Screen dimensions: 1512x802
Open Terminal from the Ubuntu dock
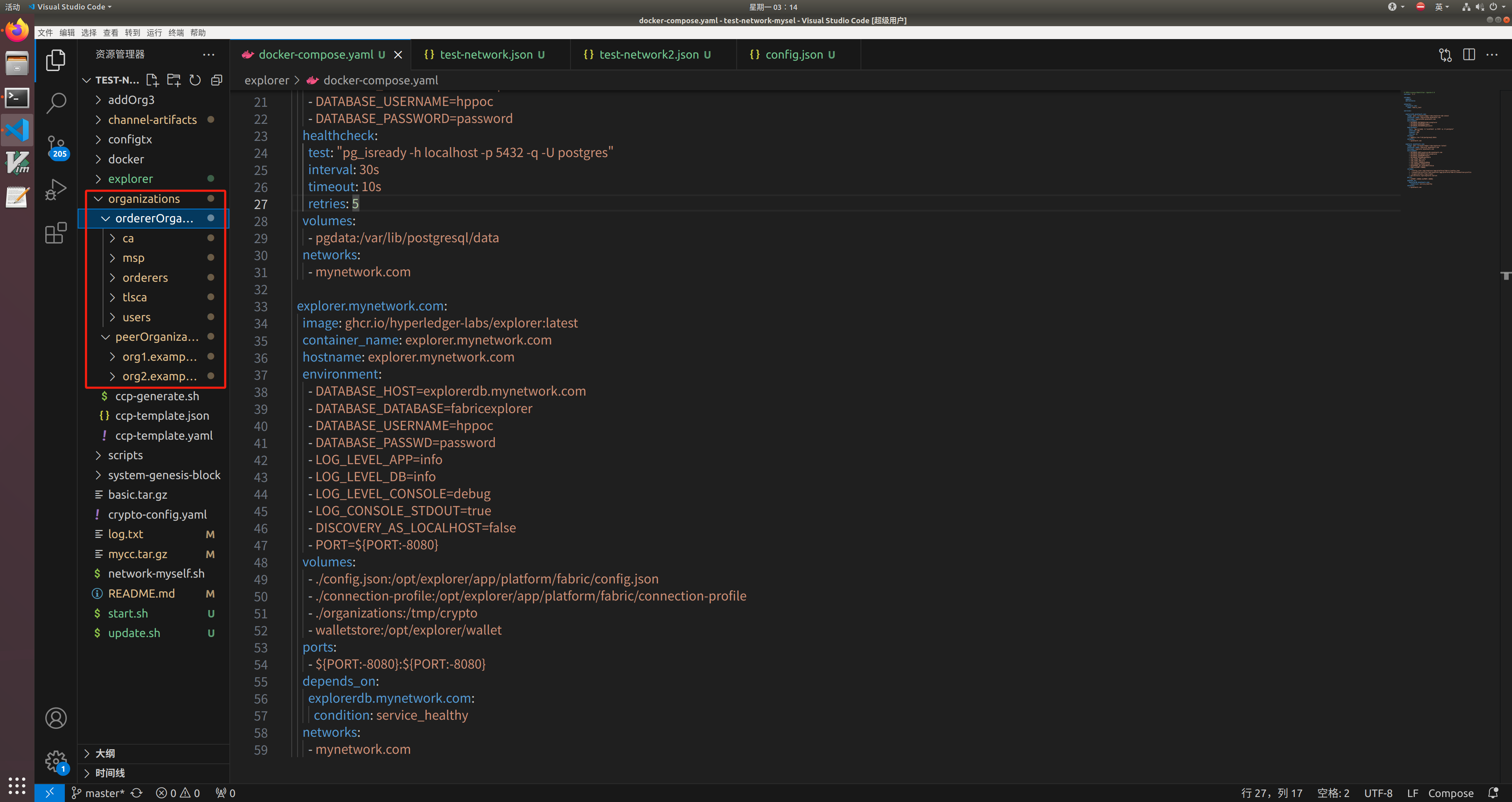[x=17, y=98]
